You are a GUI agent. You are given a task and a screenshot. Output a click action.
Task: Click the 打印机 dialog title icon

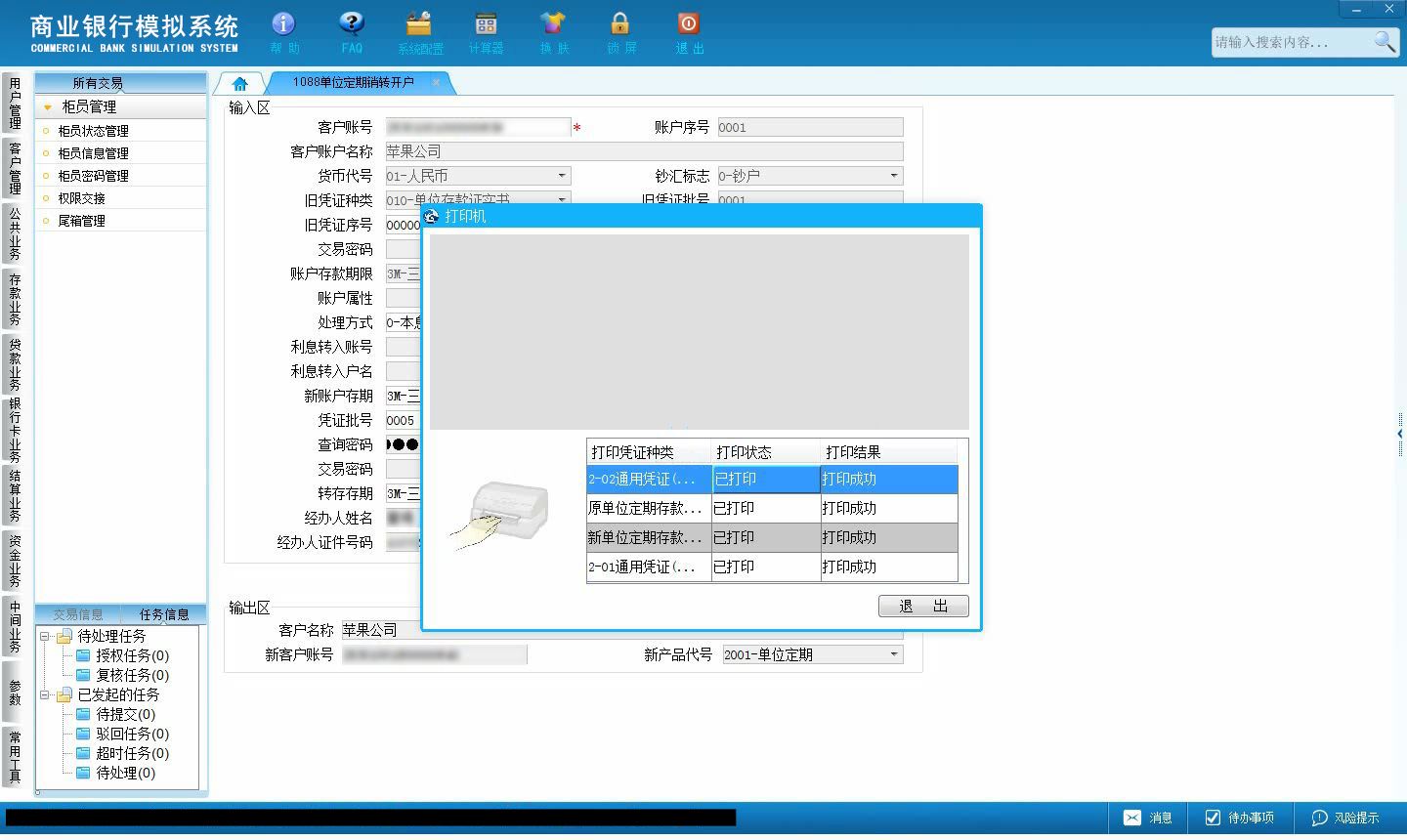pyautogui.click(x=431, y=216)
